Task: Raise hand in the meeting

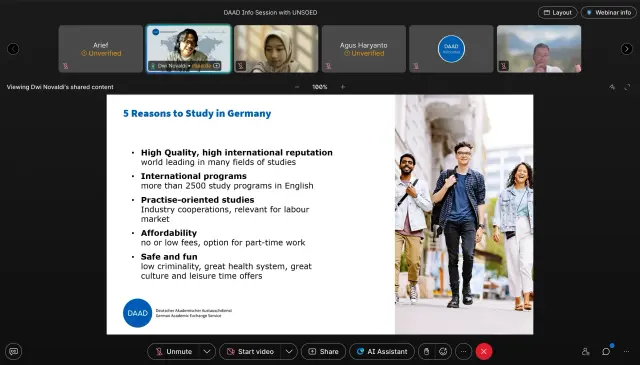Action: pyautogui.click(x=427, y=352)
